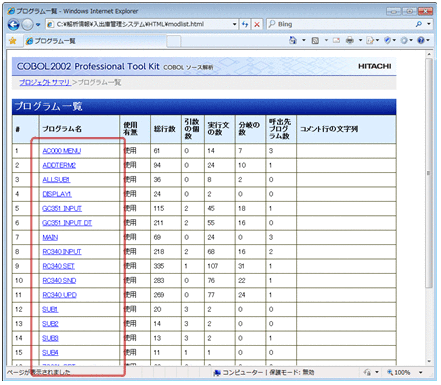441x385 pixels.
Task: Open the ADDTERM2 program link
Action: [59, 165]
